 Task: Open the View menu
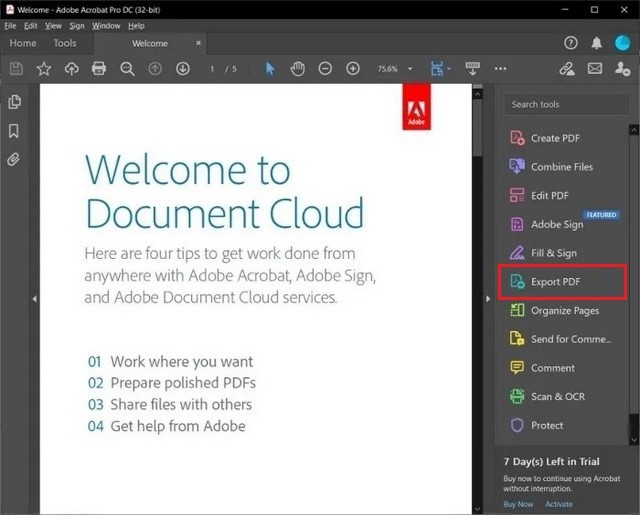coord(53,26)
